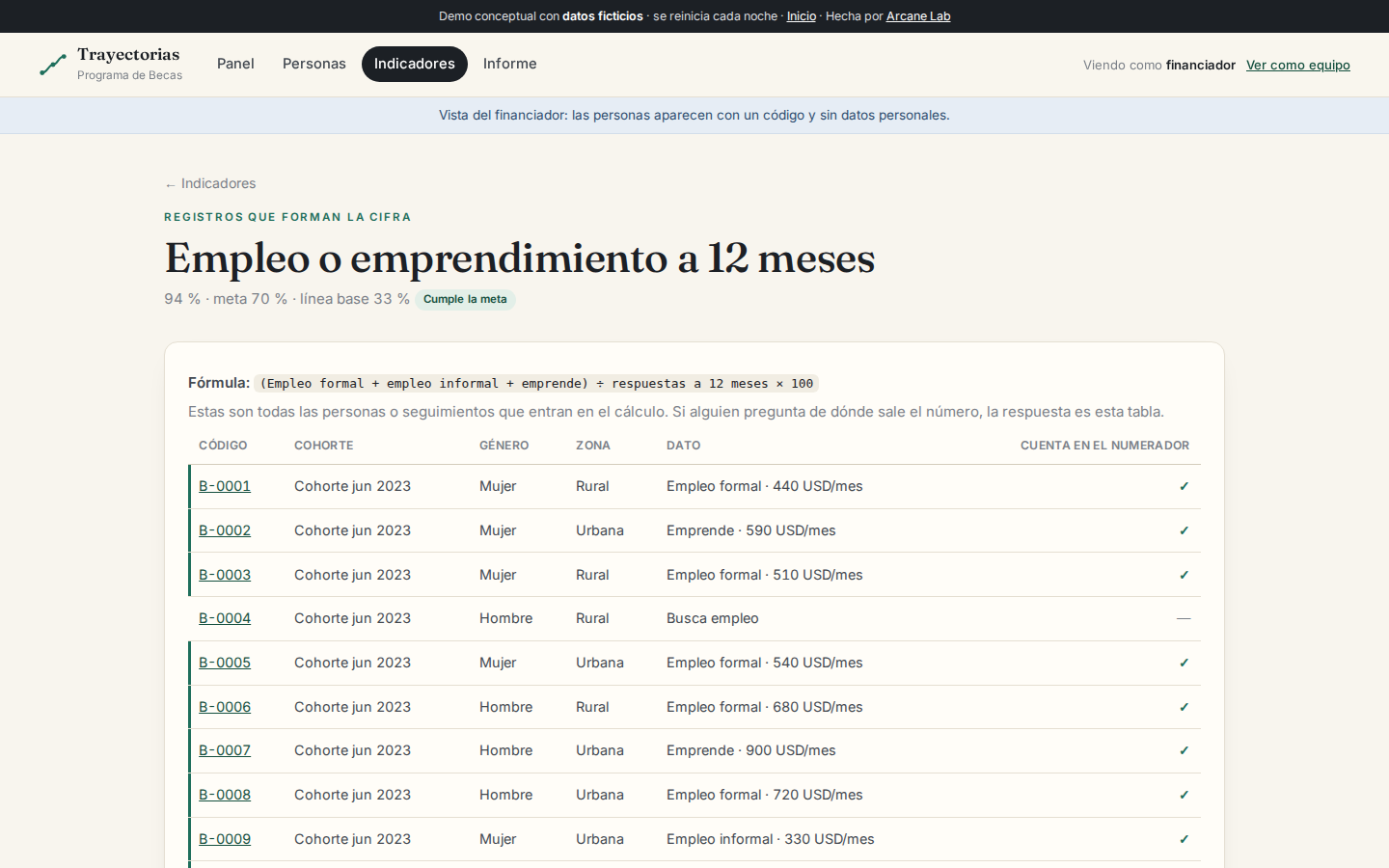Follow the Inicio link in the top banner
The width and height of the screenshot is (1389, 868).
802,16
